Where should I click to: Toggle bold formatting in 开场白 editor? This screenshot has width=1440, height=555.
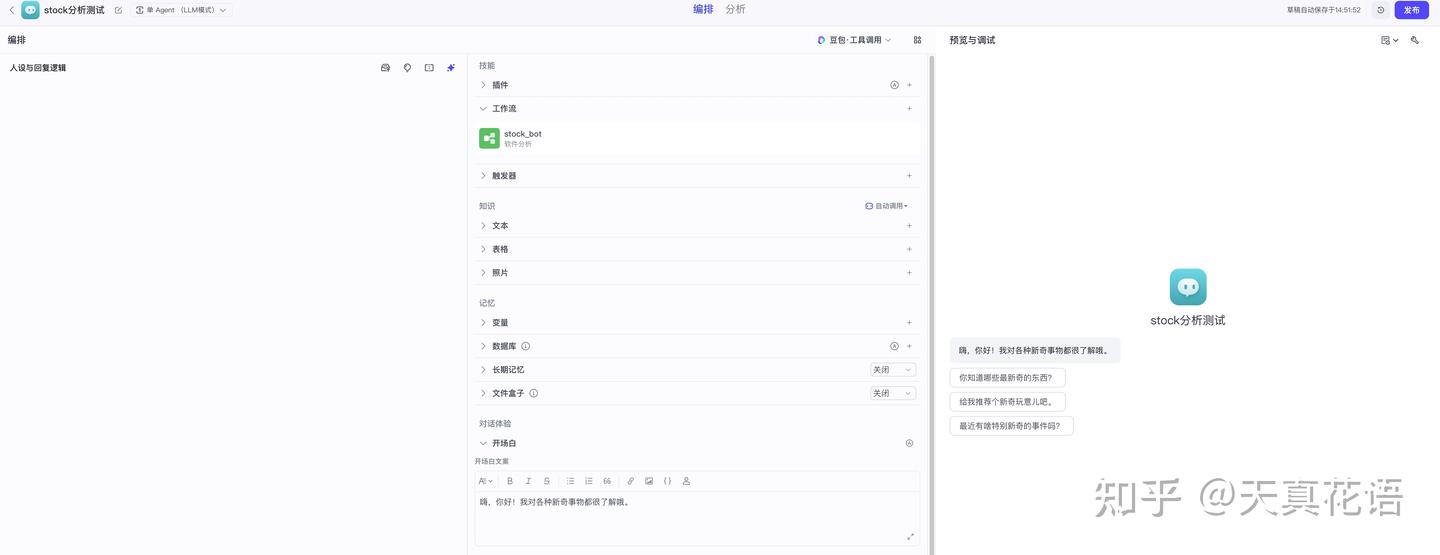point(510,481)
